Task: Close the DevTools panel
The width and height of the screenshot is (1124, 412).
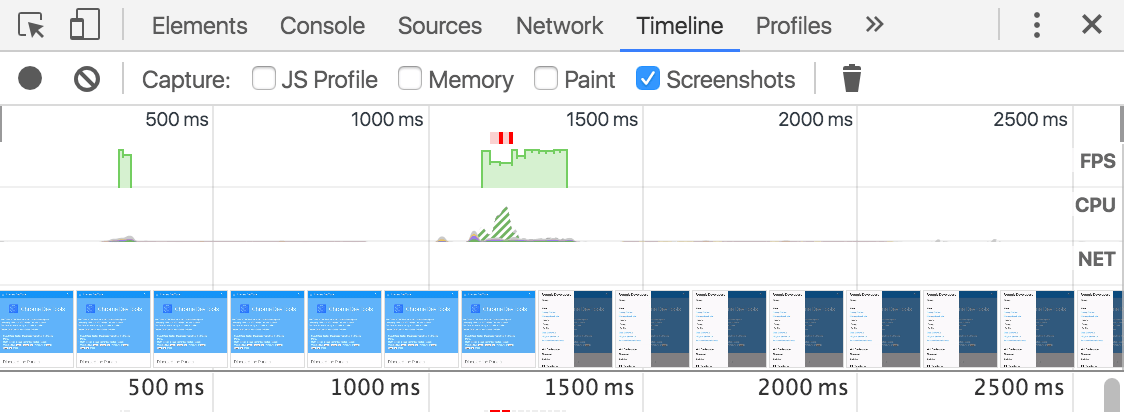Action: [x=1092, y=26]
